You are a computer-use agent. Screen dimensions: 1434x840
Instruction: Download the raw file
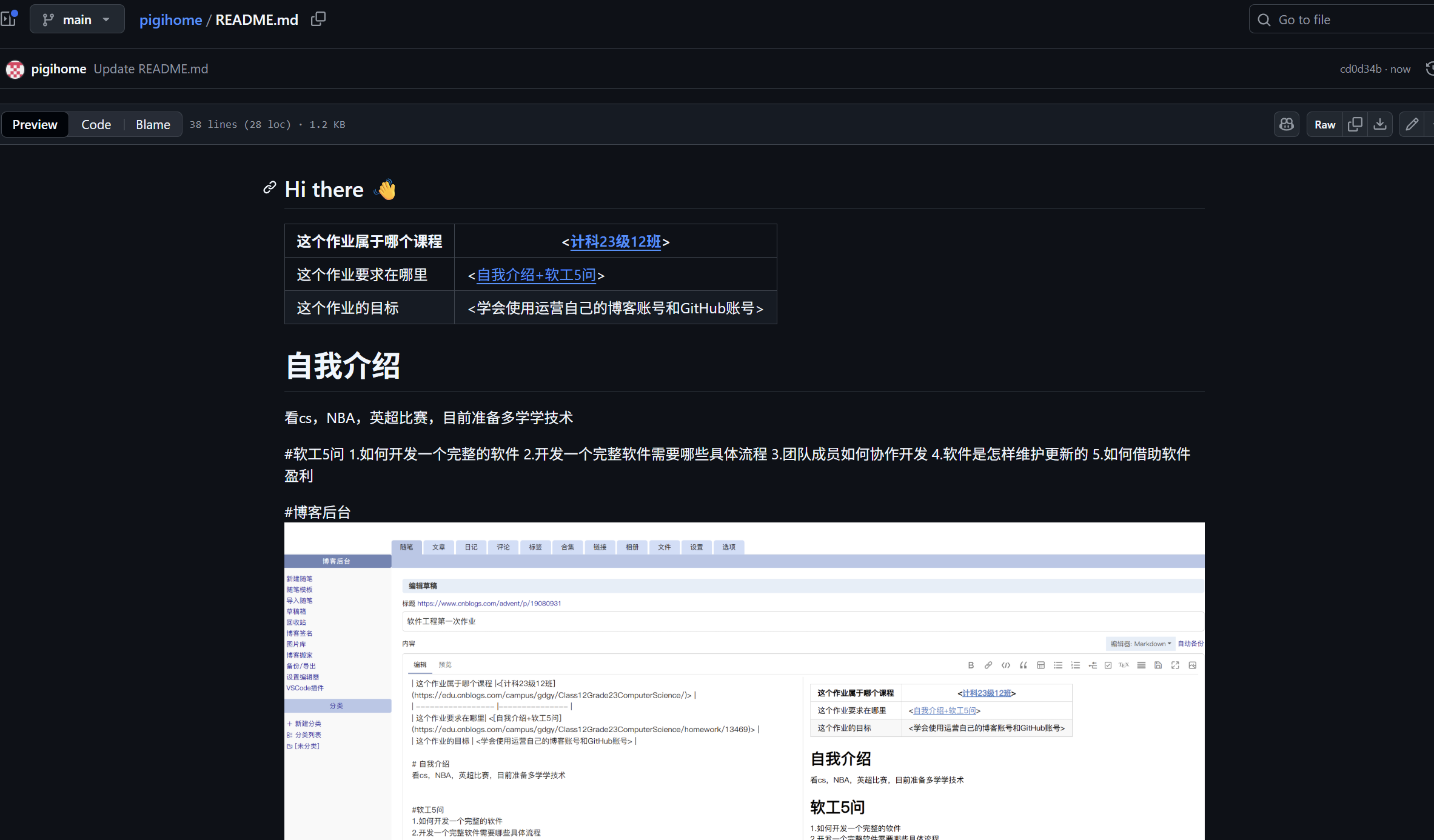1380,124
